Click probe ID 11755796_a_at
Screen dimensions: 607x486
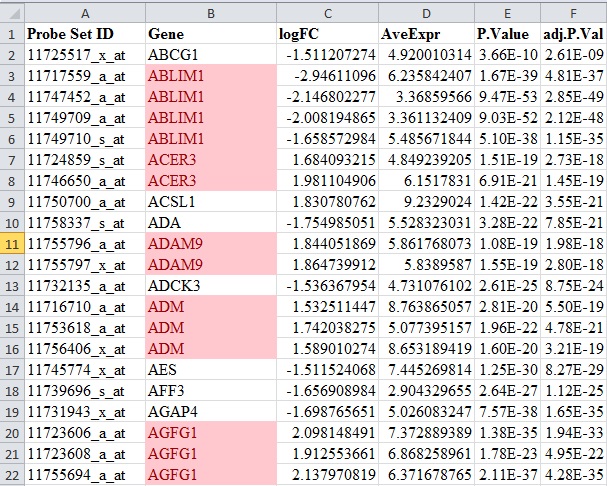coord(85,244)
